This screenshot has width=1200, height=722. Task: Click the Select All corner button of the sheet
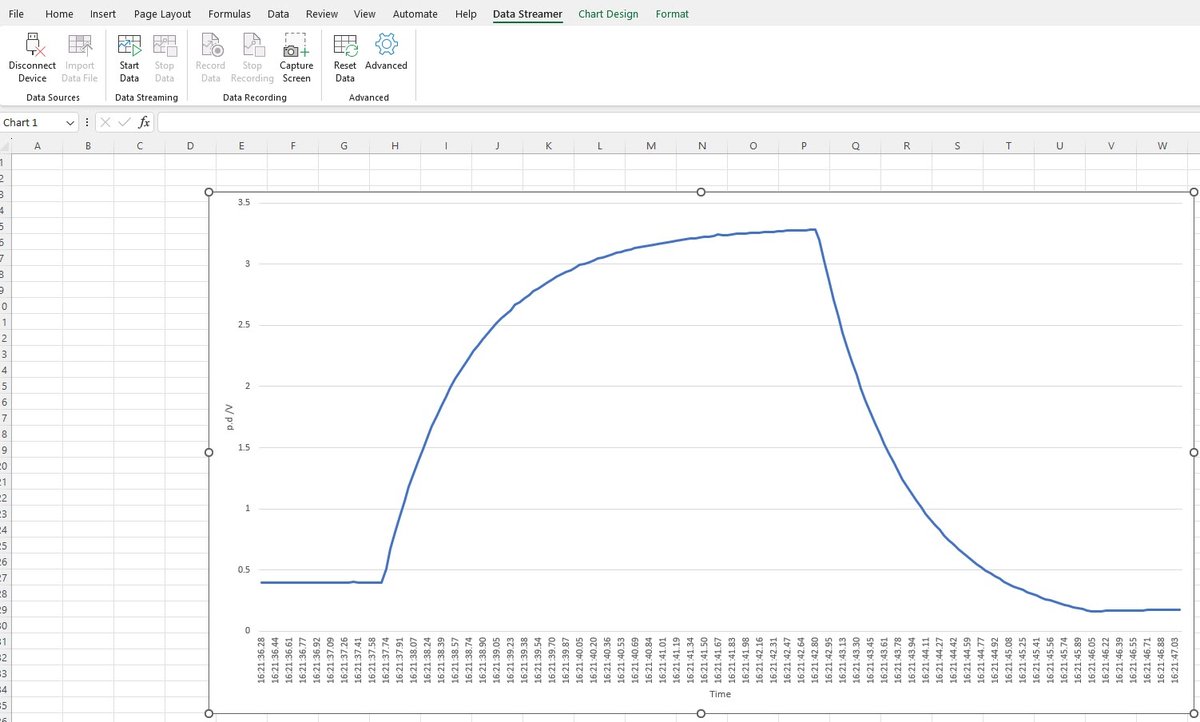(5, 146)
